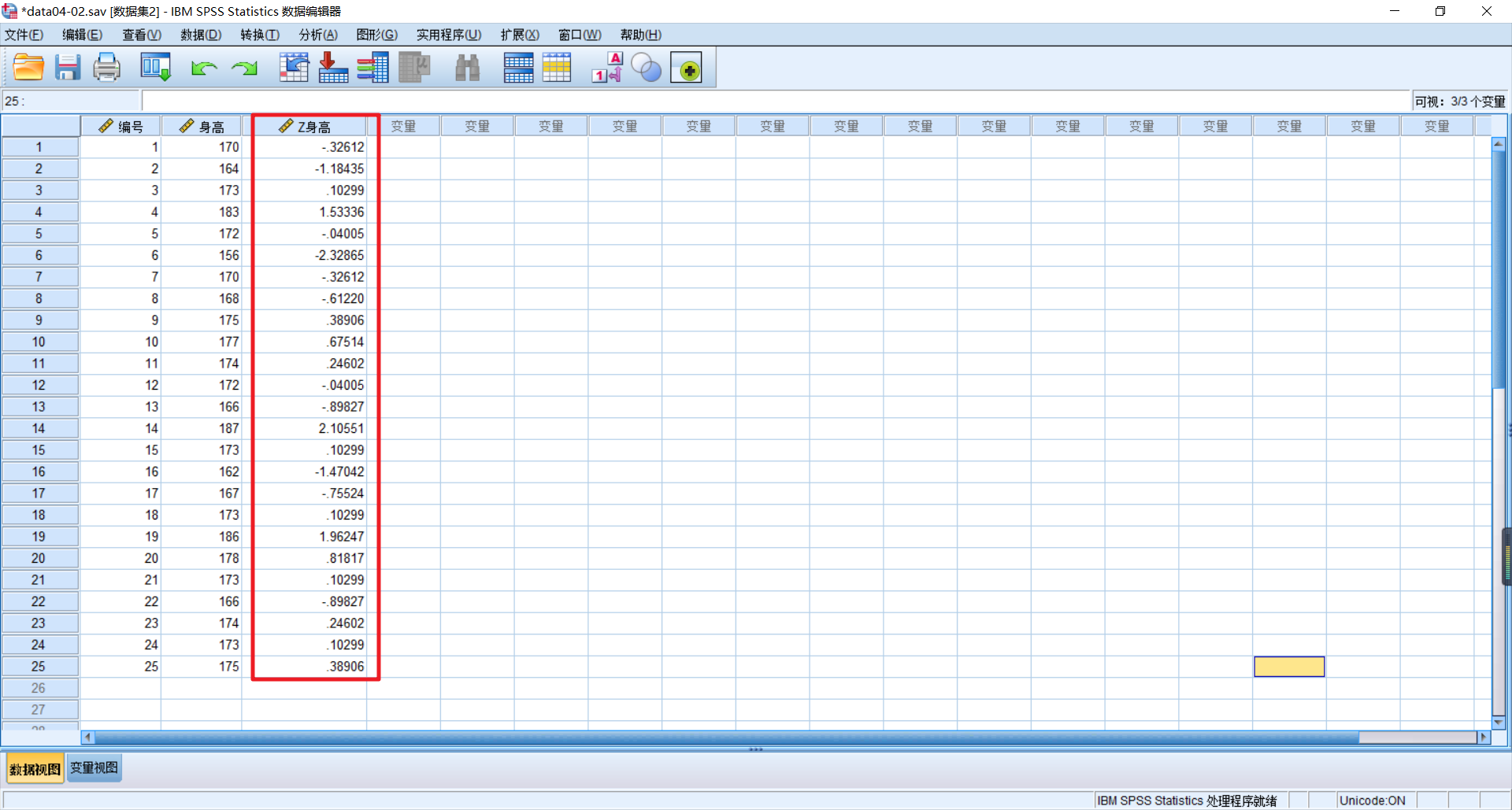Image resolution: width=1512 pixels, height=810 pixels.
Task: Open the 查看(V) menu
Action: click(x=142, y=35)
